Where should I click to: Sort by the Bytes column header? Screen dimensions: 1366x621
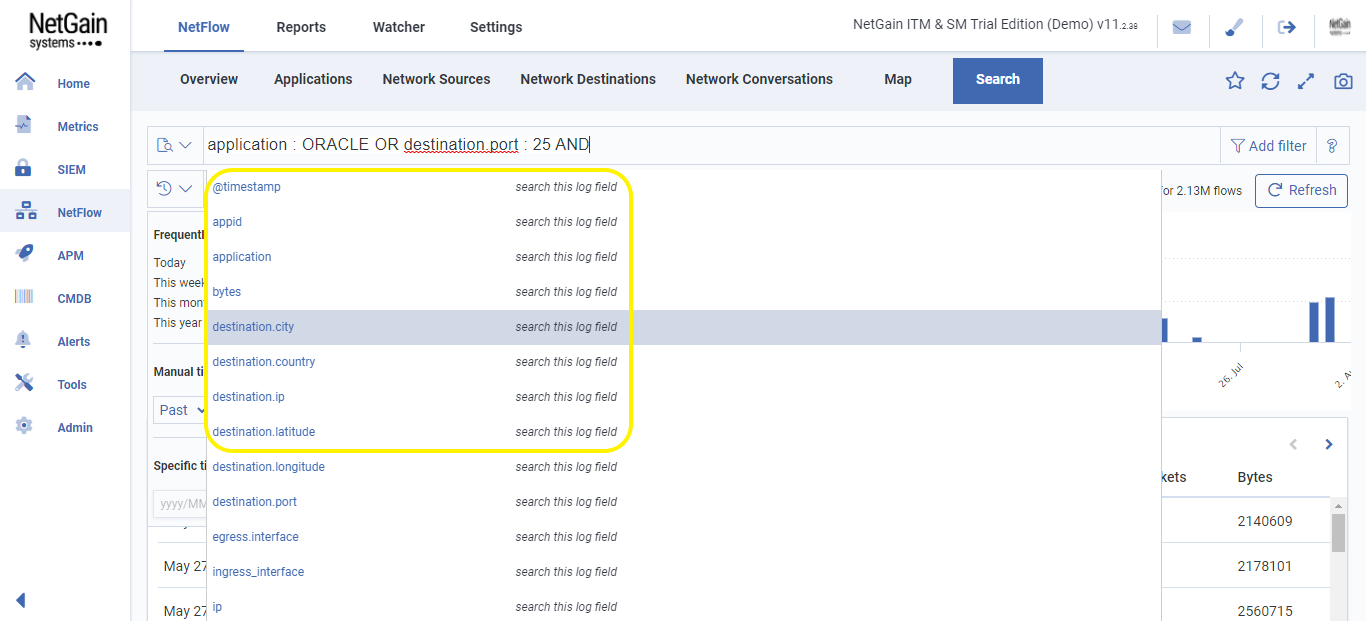[1254, 477]
